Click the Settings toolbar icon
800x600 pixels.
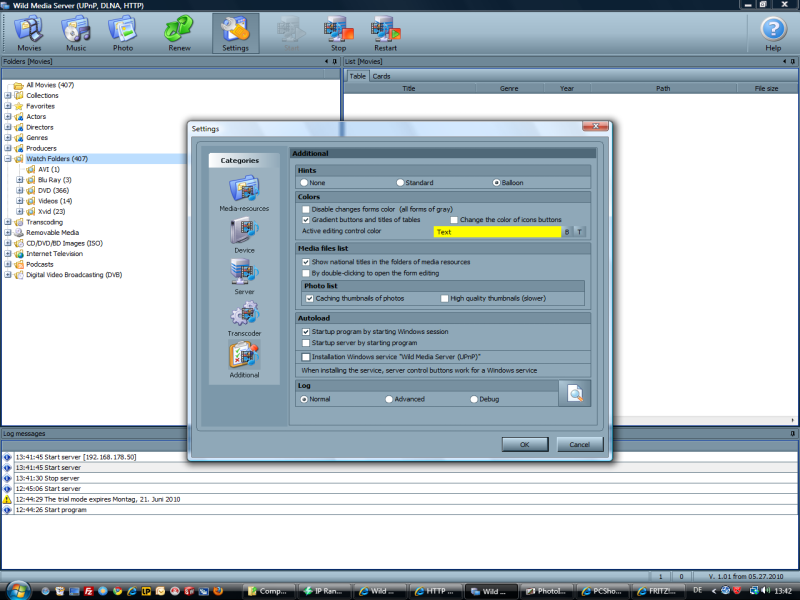click(x=235, y=34)
